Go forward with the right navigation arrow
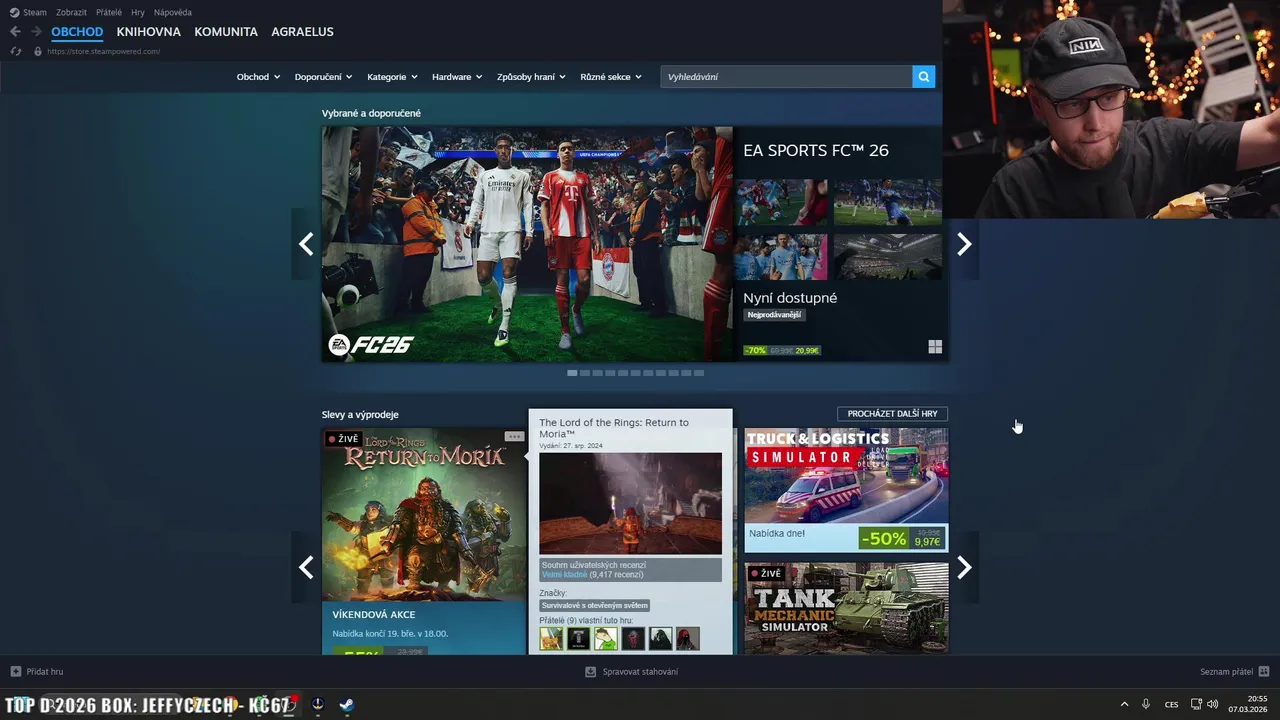 coord(37,32)
